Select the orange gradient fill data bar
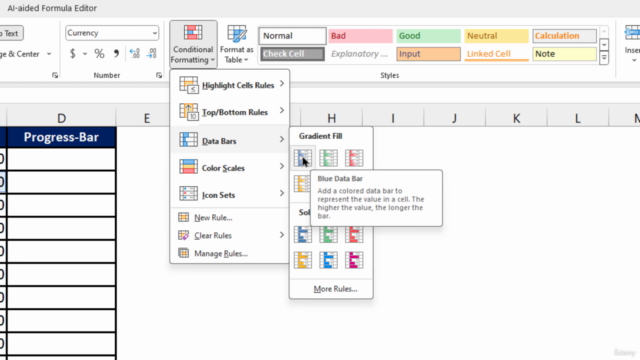640x360 pixels. [x=302, y=184]
